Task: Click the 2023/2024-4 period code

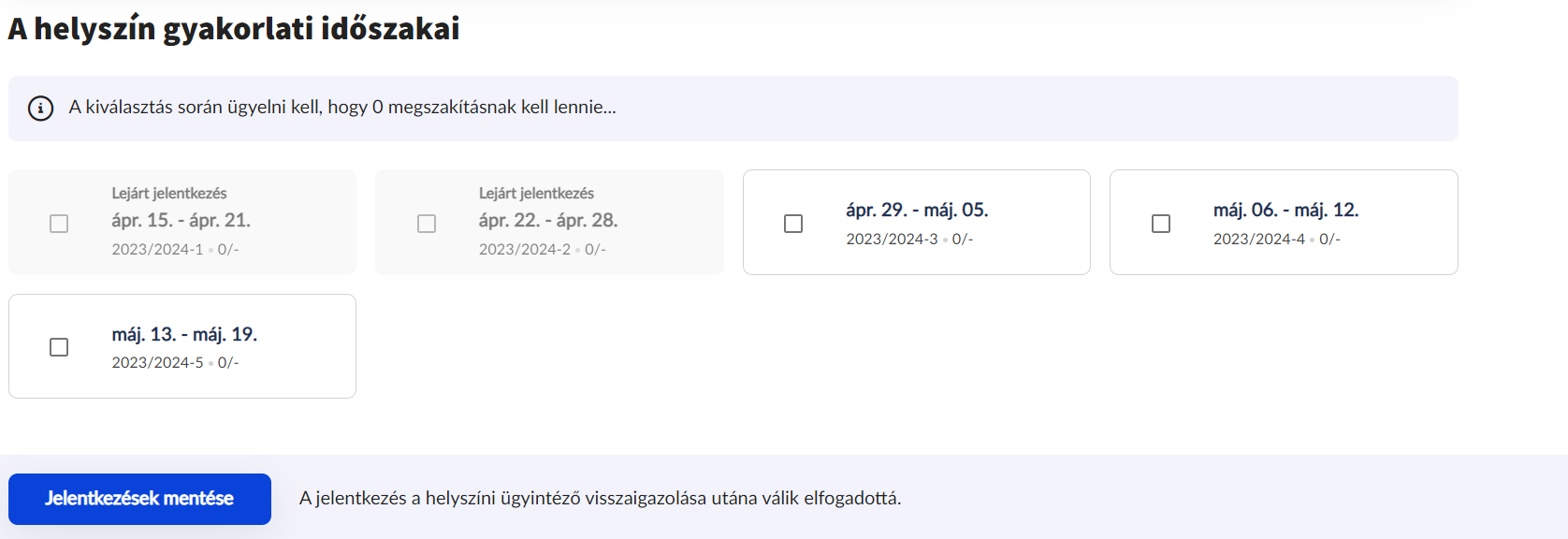Action: coord(1258,240)
